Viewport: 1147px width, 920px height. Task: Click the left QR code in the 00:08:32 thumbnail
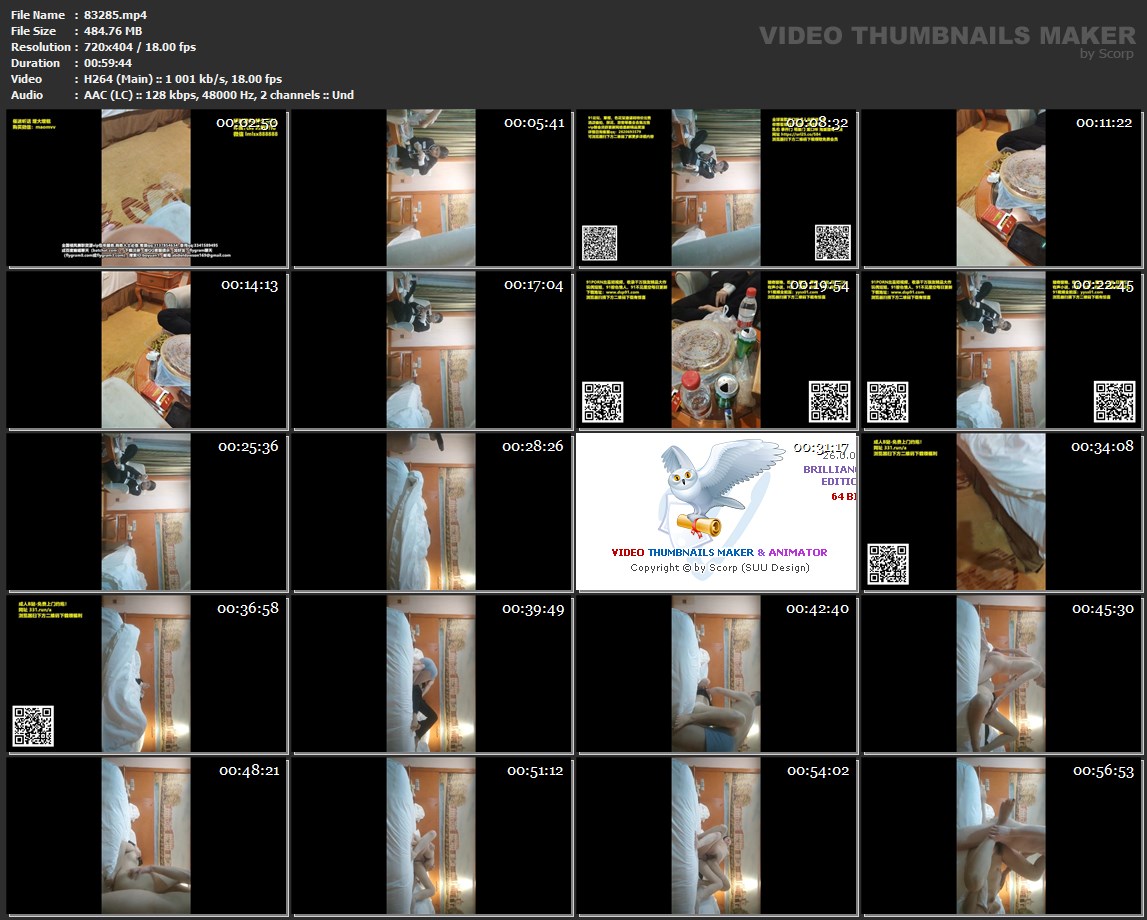coord(599,242)
